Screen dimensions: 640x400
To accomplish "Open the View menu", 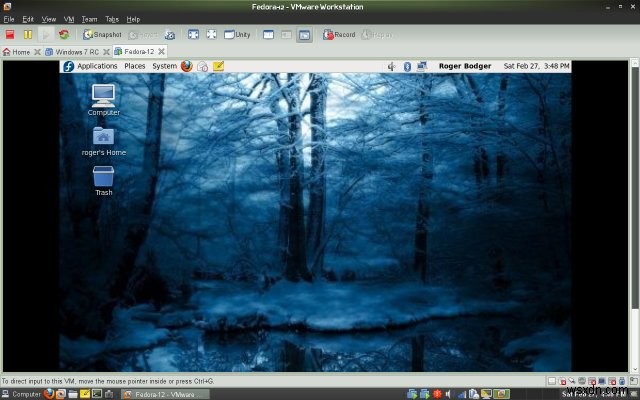I will click(48, 19).
